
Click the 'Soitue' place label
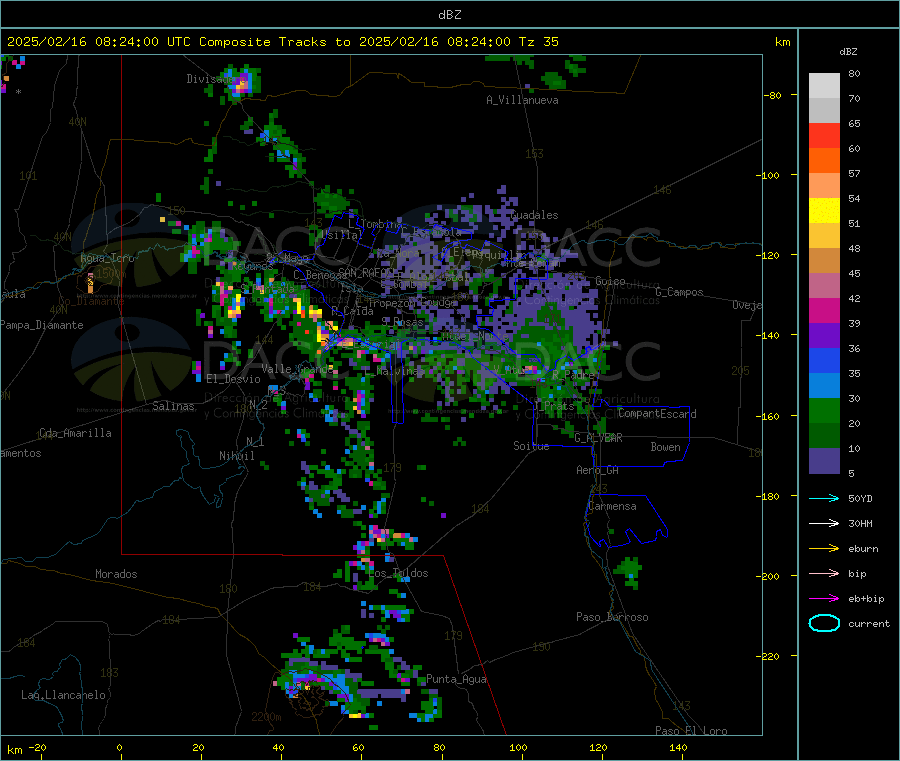pyautogui.click(x=531, y=446)
